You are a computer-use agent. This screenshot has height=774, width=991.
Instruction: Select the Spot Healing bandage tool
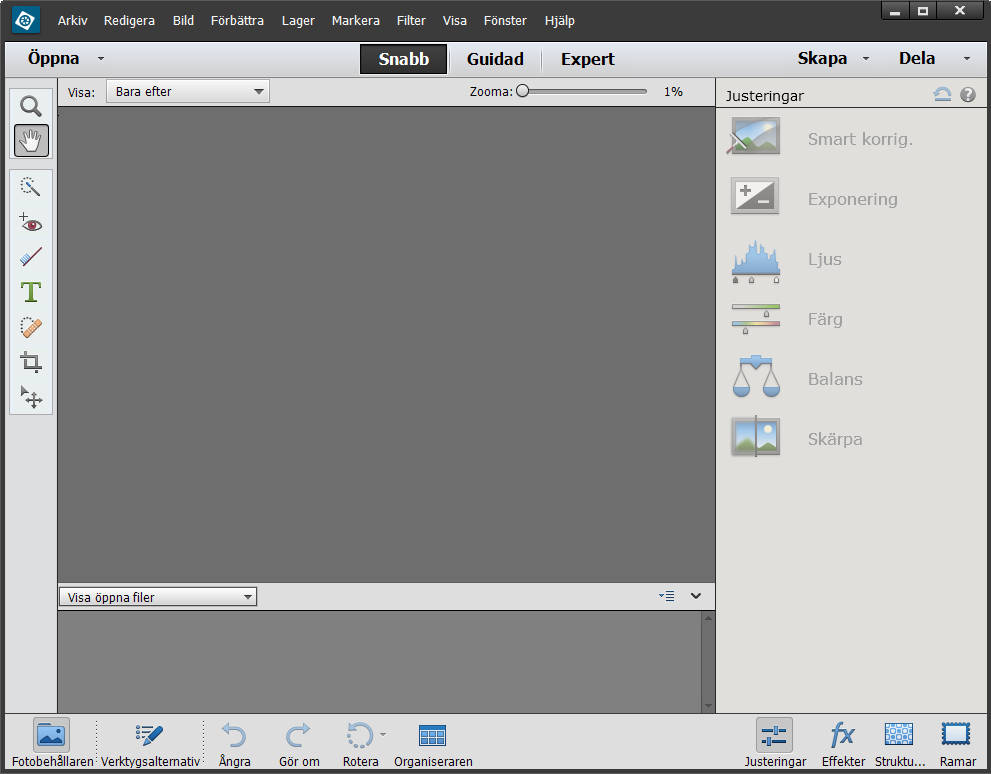(30, 327)
